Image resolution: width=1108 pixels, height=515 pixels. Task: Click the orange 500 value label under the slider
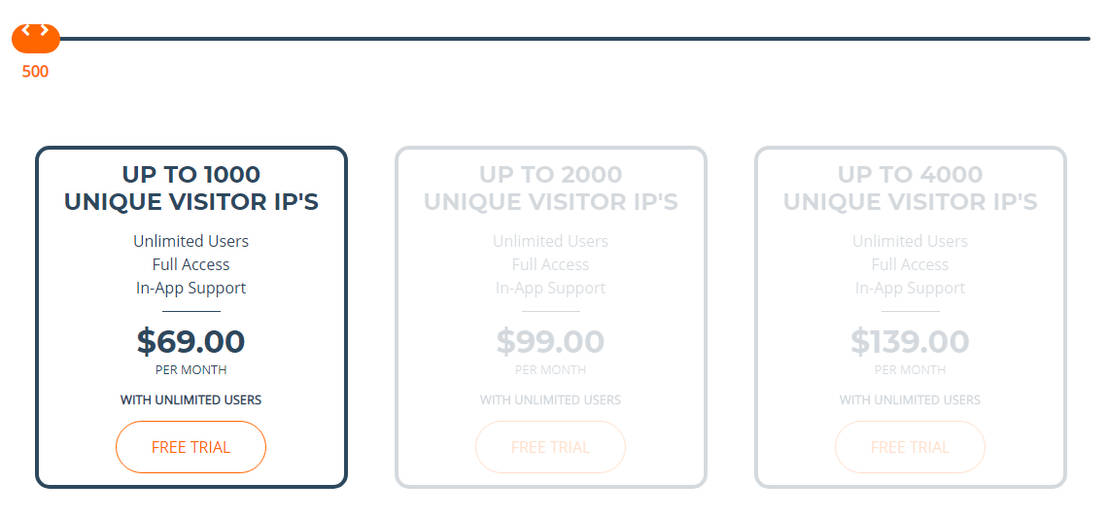[x=35, y=72]
